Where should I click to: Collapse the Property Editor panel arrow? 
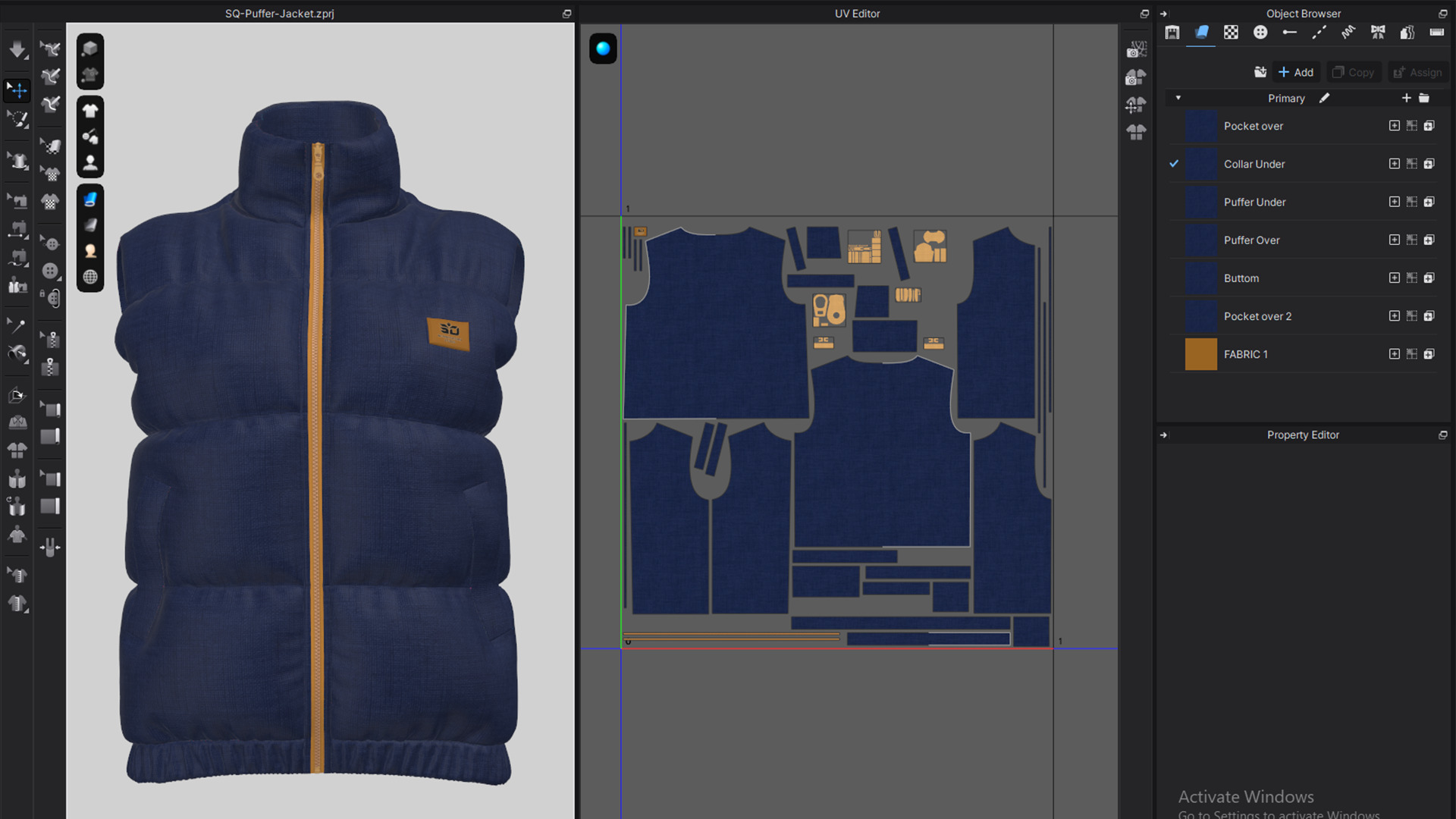pyautogui.click(x=1163, y=435)
